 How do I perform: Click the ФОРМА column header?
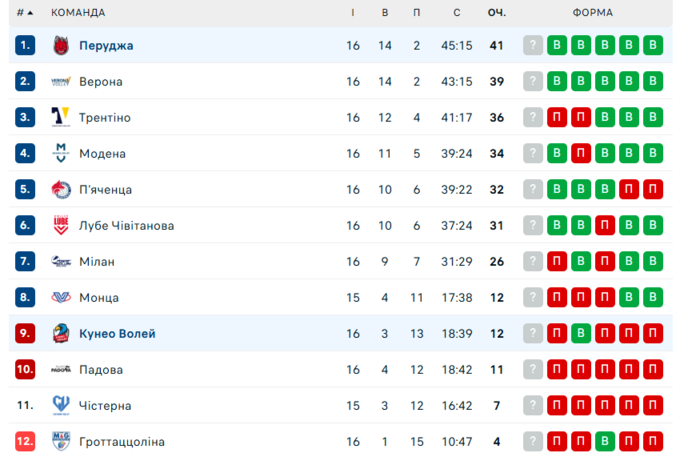(593, 12)
